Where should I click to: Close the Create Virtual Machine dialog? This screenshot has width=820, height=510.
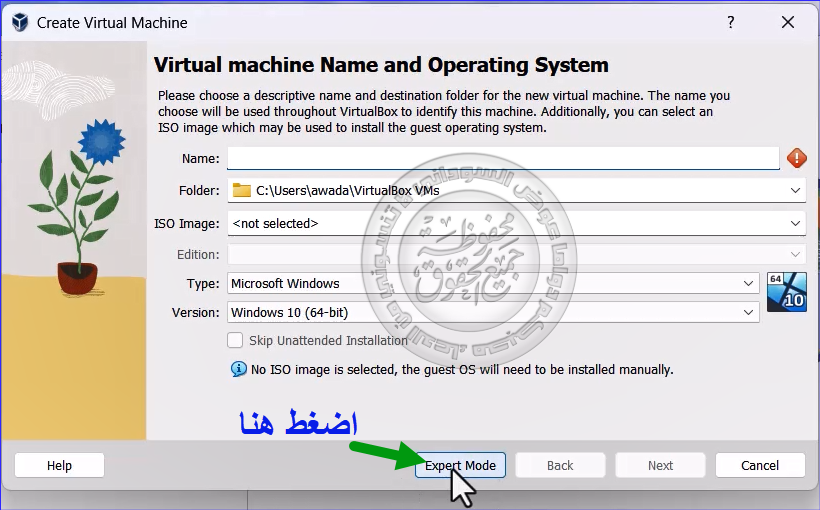coord(788,22)
